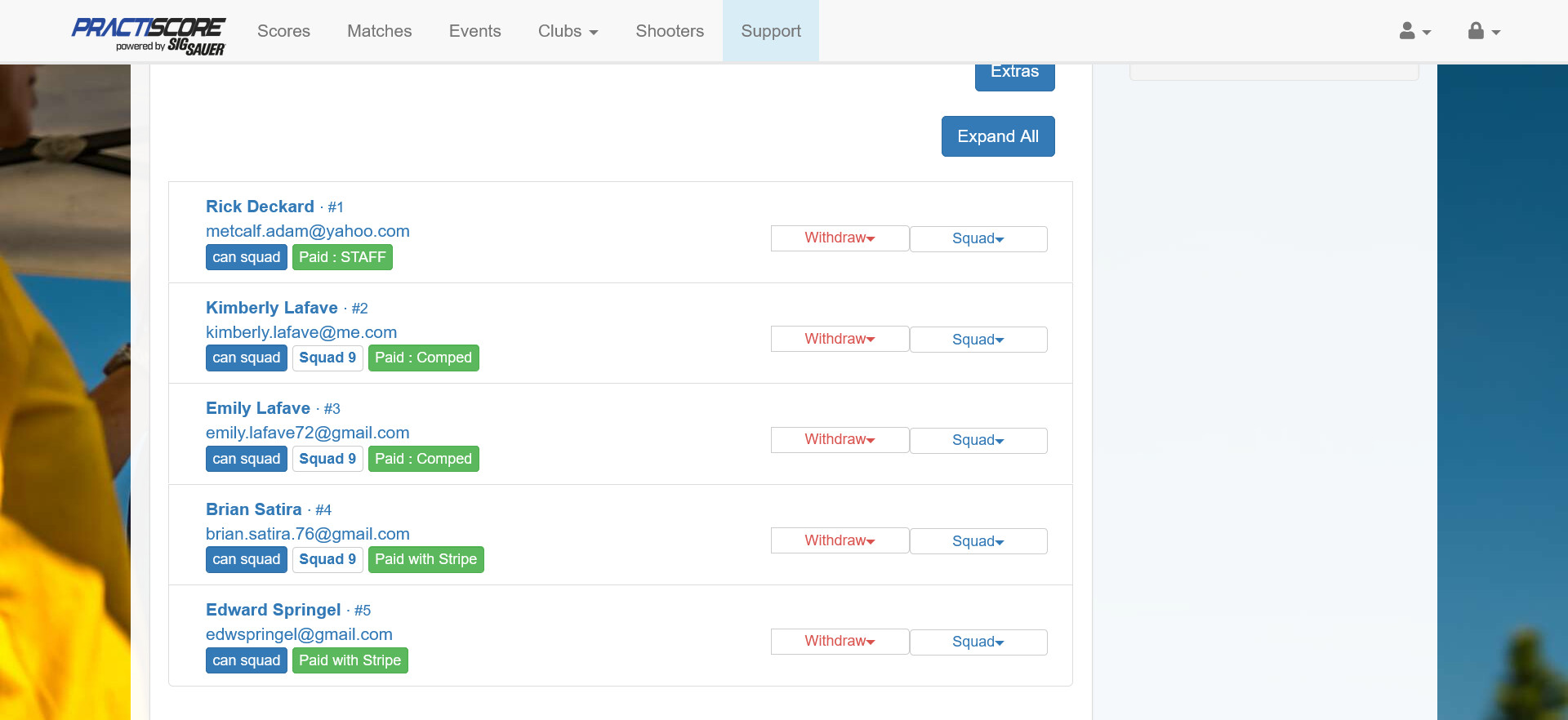Expand the Clubs dropdown menu
Screen dimensions: 1568x720
568,31
